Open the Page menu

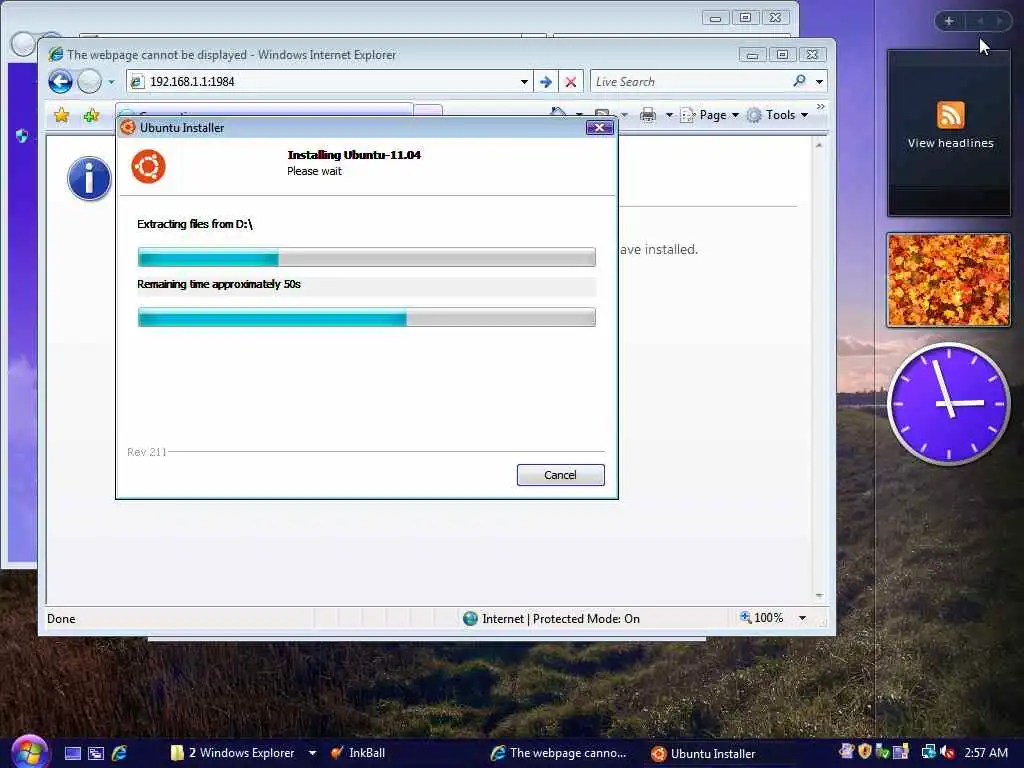click(x=709, y=115)
